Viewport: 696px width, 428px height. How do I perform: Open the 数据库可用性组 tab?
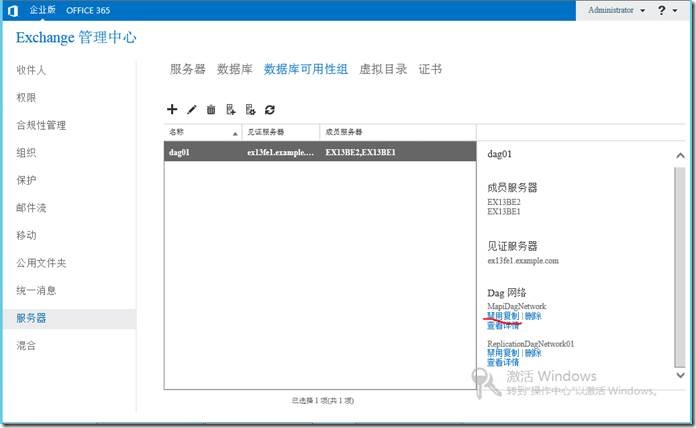pyautogui.click(x=305, y=69)
